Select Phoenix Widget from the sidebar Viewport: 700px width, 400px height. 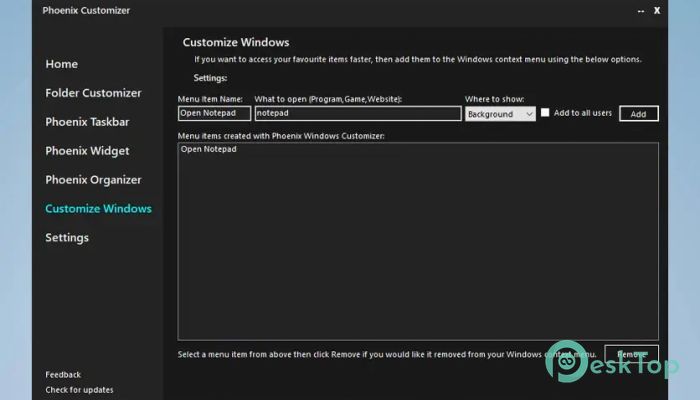87,151
